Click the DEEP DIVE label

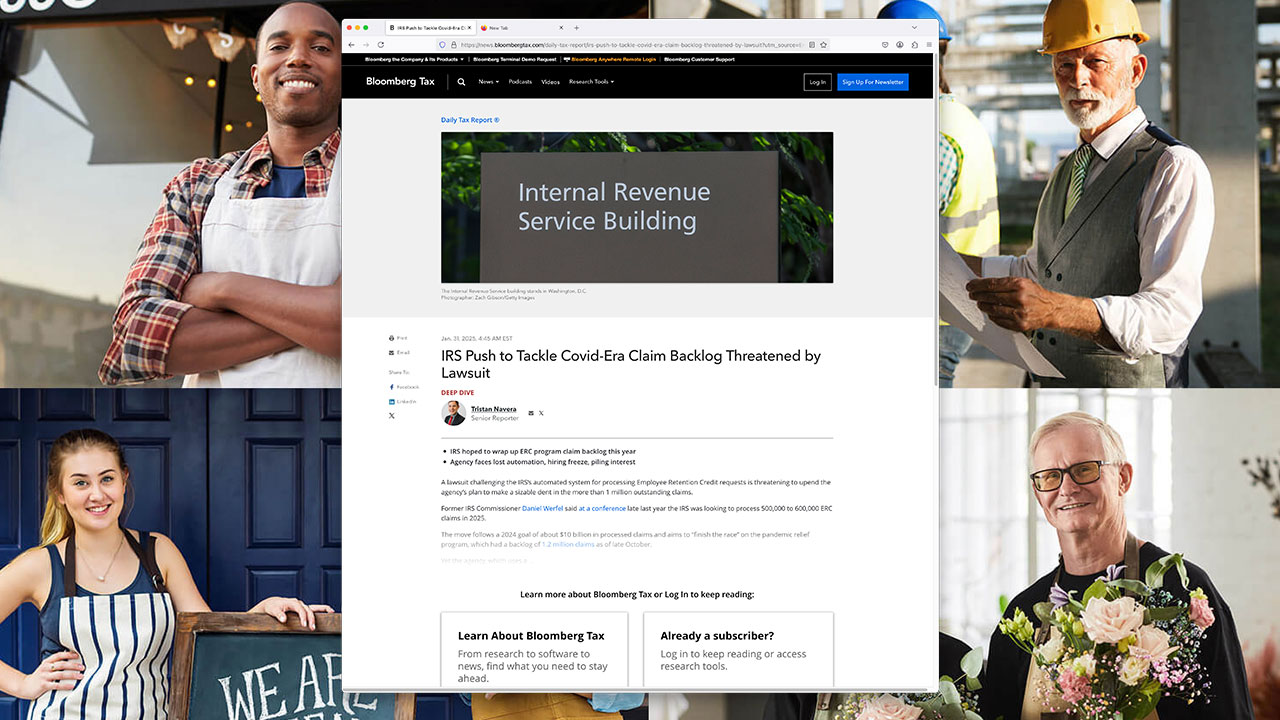458,393
